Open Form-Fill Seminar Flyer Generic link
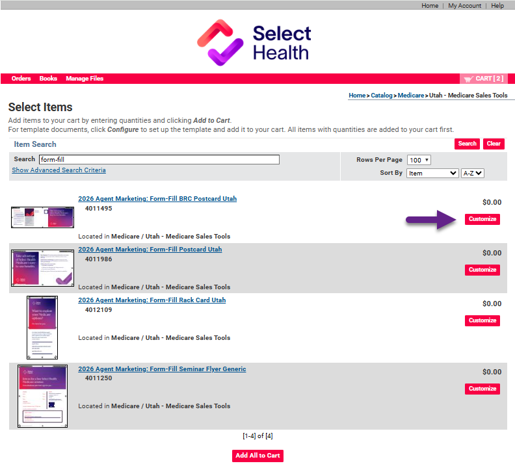Image resolution: width=515 pixels, height=468 pixels. click(x=162, y=369)
